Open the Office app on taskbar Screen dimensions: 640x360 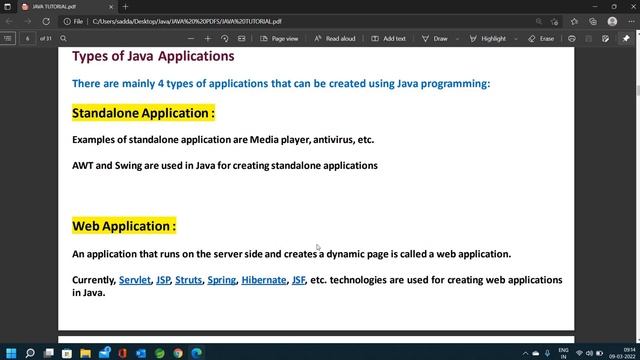(122, 353)
